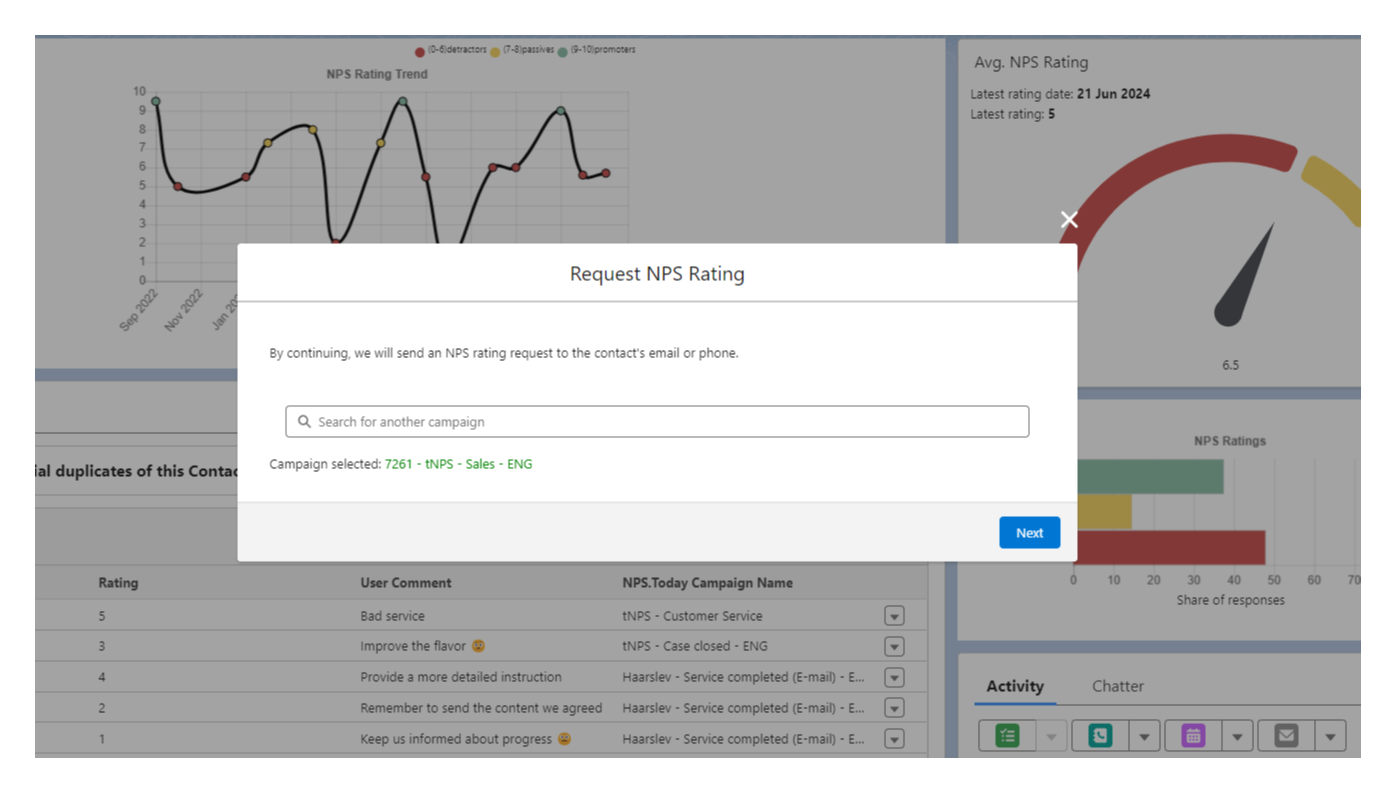Toggle green promoters legend dot
The image size is (1392, 789).
(x=563, y=51)
